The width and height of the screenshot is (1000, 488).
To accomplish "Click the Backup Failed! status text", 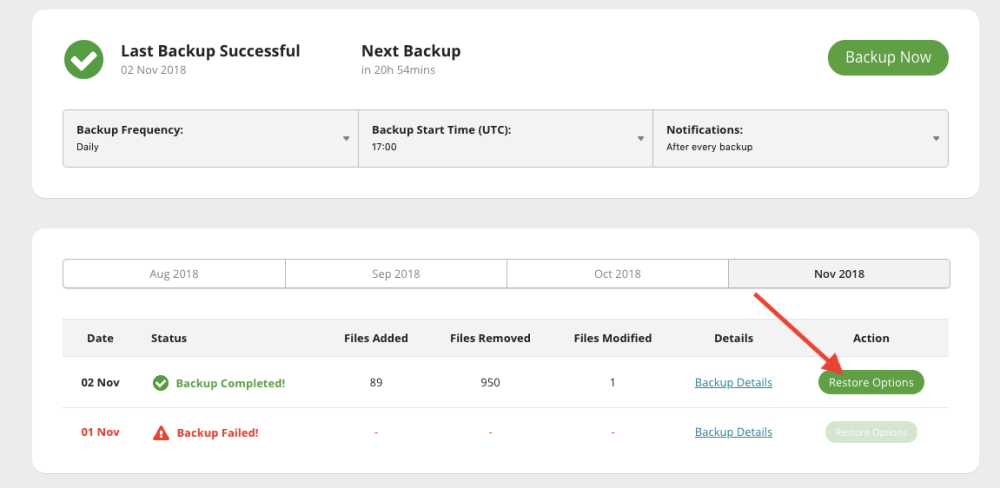I will 217,433.
